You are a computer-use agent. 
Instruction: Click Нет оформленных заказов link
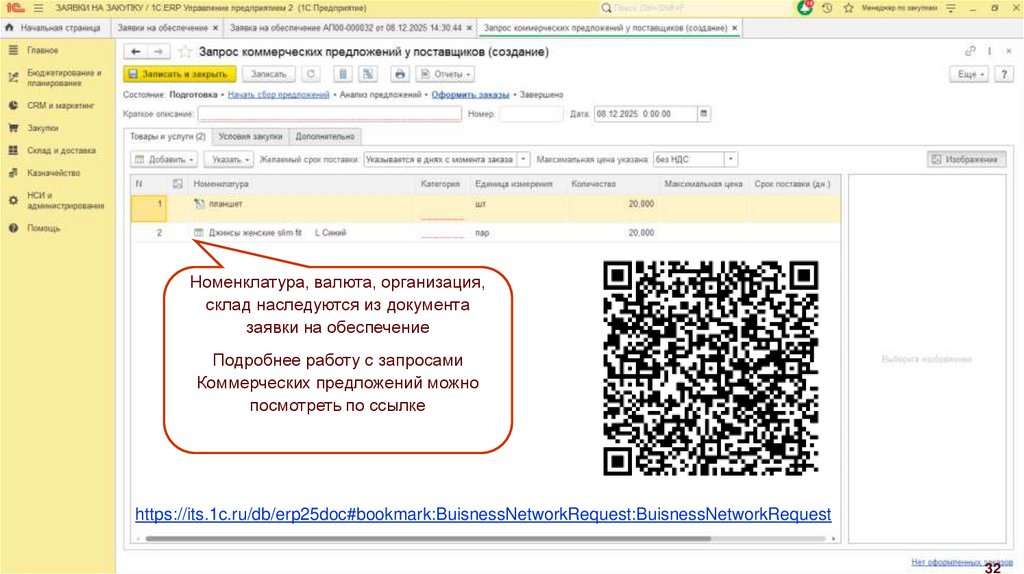coord(962,562)
